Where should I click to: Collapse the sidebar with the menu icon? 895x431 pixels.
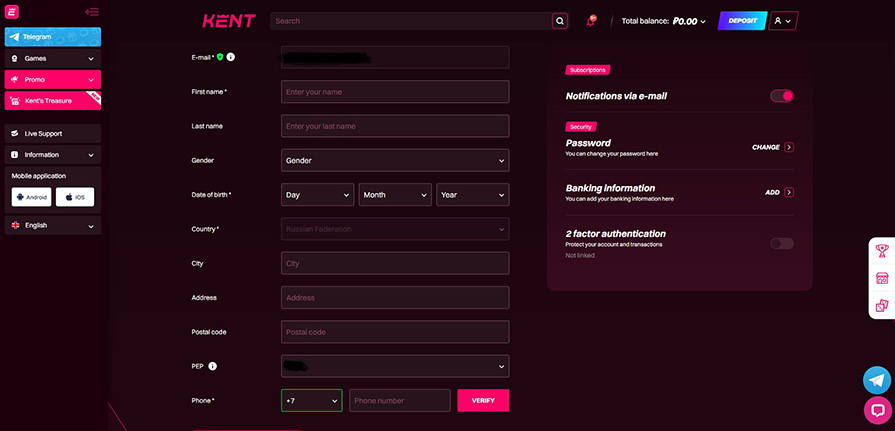pos(92,12)
